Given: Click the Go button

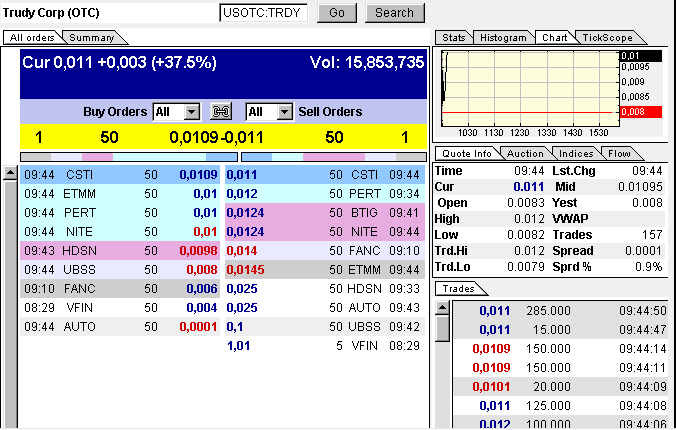Looking at the screenshot, I should click(337, 13).
